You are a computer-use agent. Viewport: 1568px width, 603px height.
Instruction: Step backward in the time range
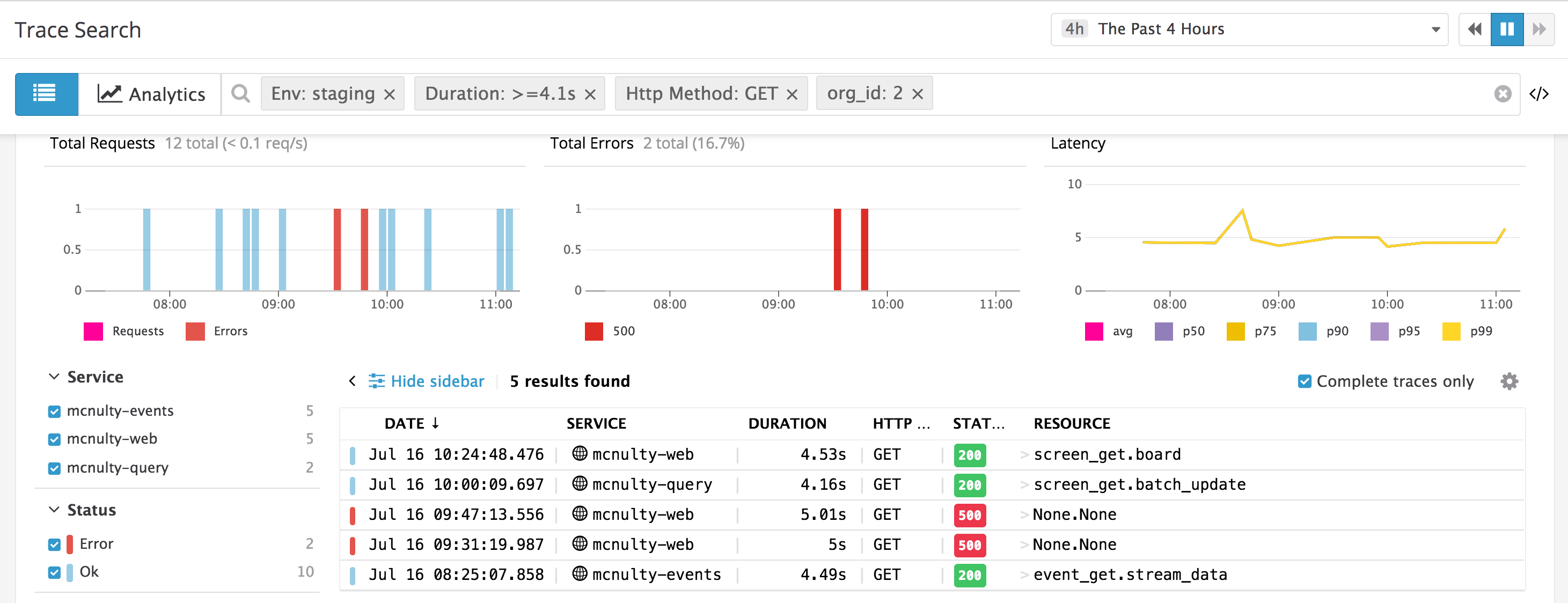tap(1474, 28)
